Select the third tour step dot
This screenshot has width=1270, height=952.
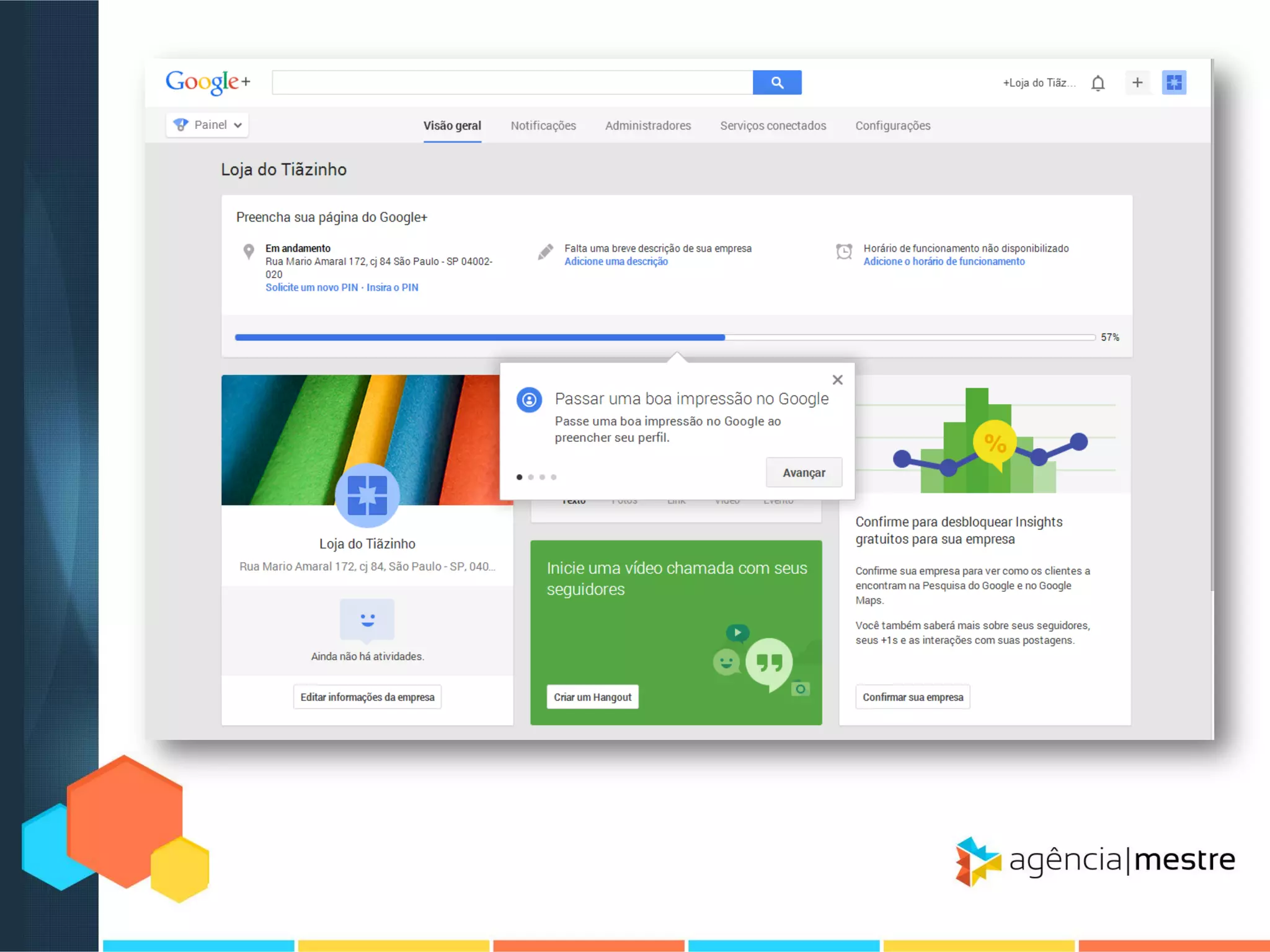pyautogui.click(x=542, y=477)
